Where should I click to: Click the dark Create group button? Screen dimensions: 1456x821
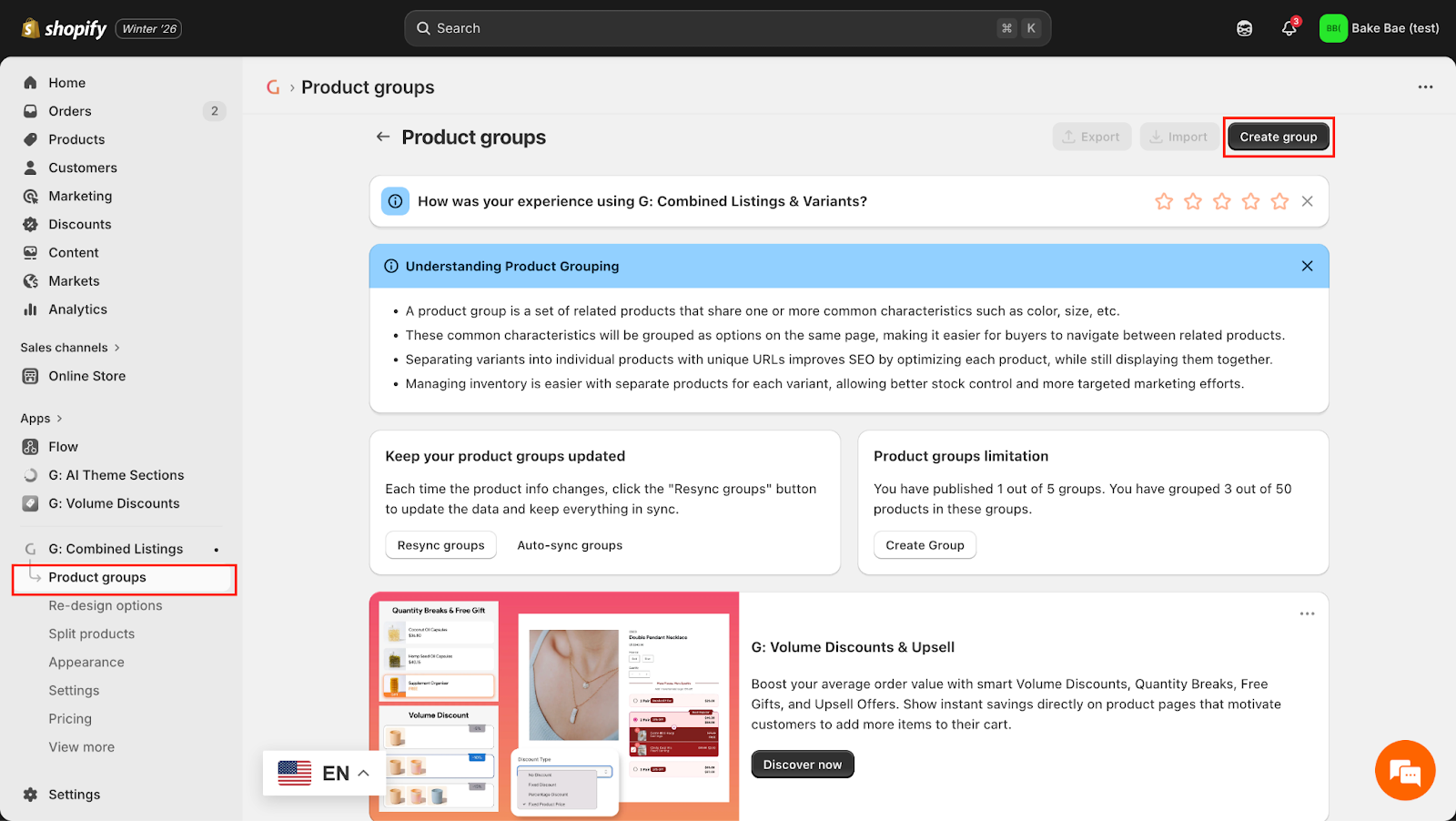coord(1278,137)
